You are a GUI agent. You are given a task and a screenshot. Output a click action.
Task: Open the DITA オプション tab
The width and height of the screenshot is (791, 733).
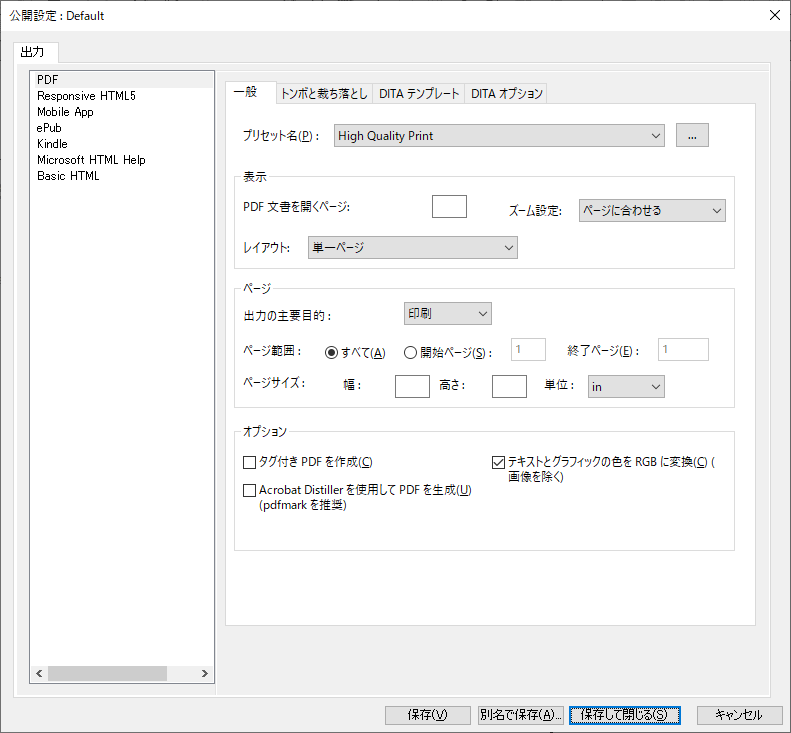[x=506, y=93]
